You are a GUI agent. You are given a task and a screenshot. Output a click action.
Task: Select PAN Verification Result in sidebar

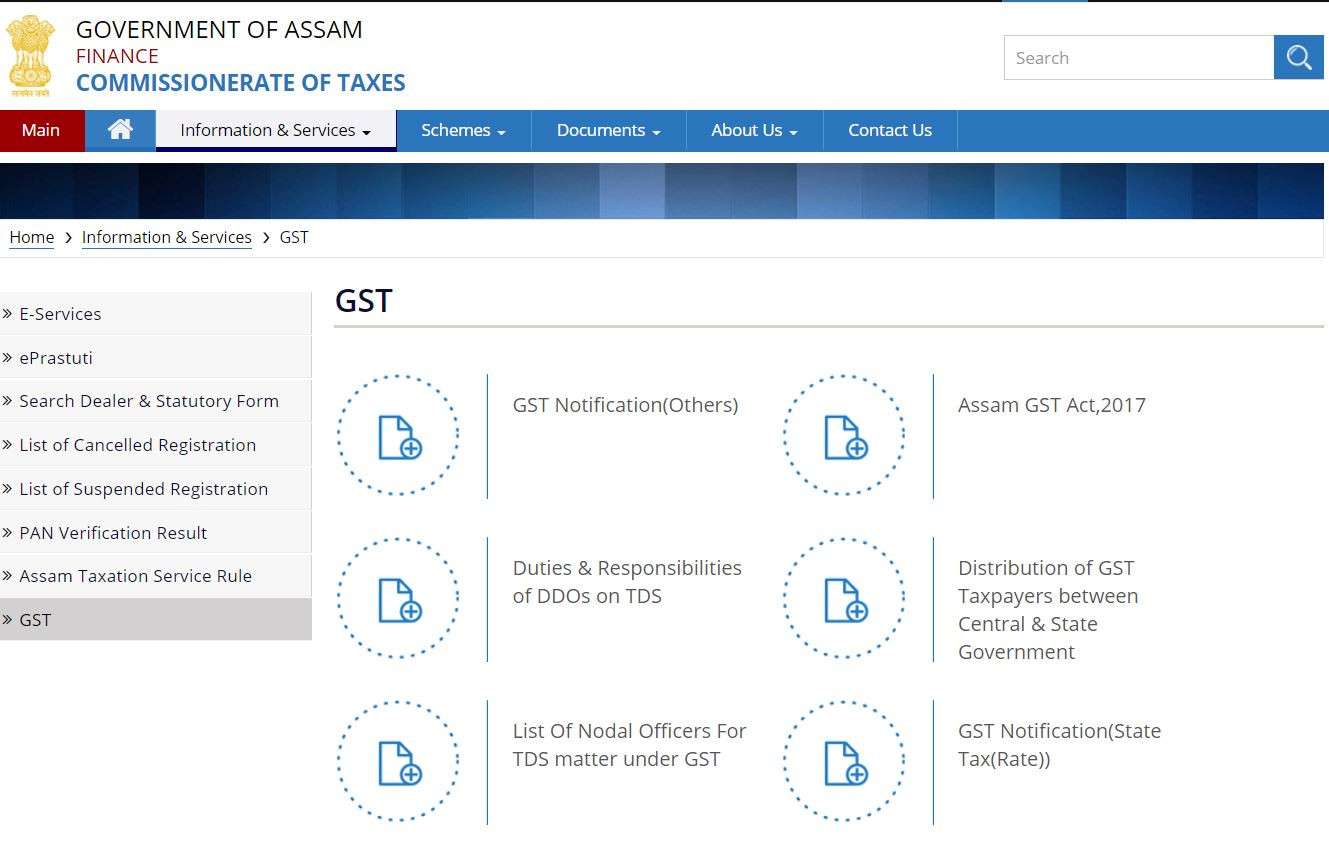pos(113,533)
